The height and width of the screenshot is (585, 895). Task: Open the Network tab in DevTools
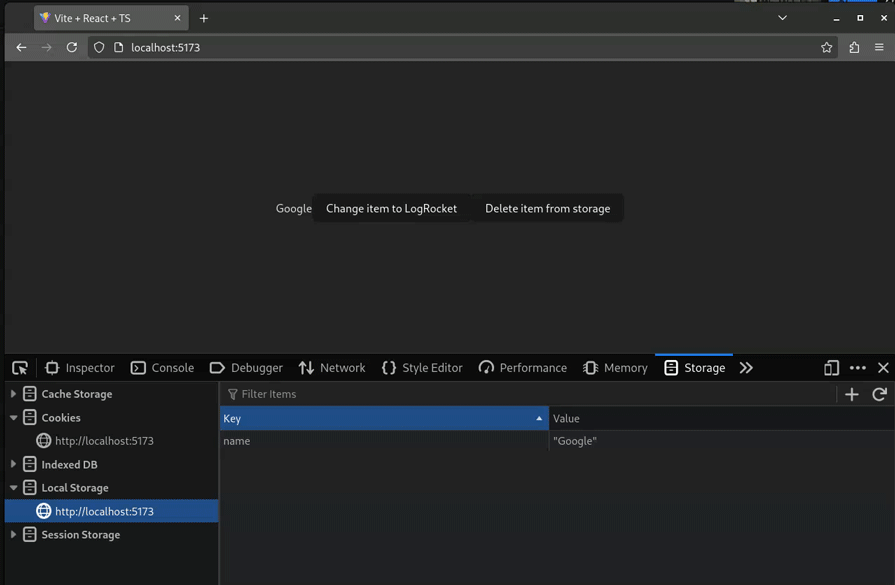(332, 367)
